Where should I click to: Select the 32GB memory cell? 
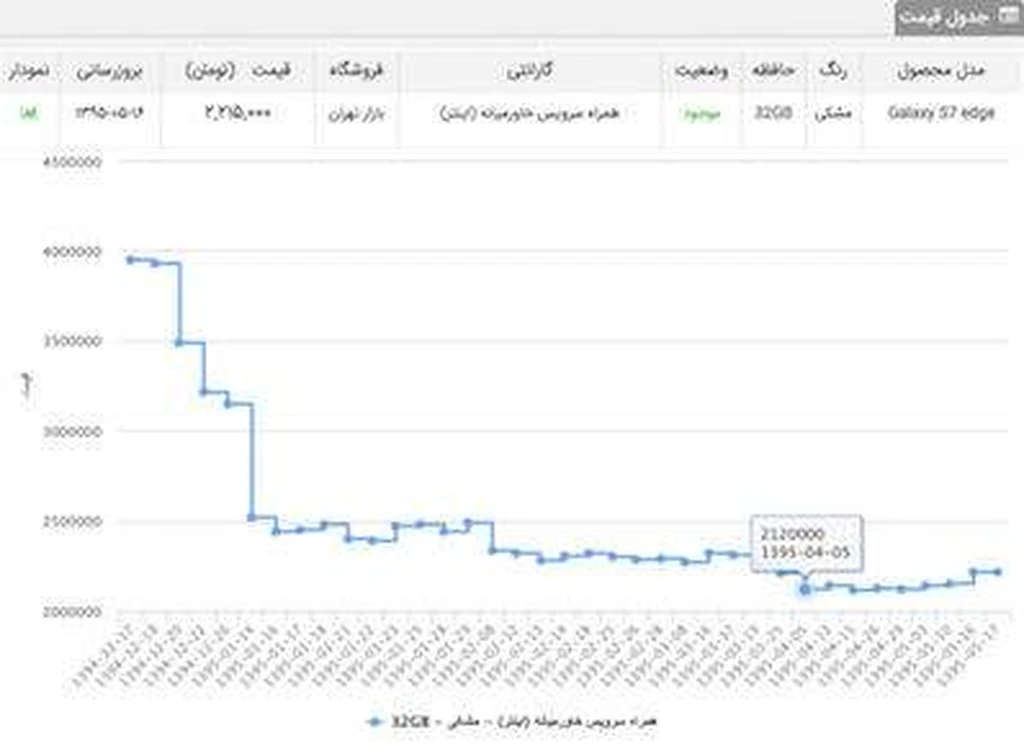point(773,113)
